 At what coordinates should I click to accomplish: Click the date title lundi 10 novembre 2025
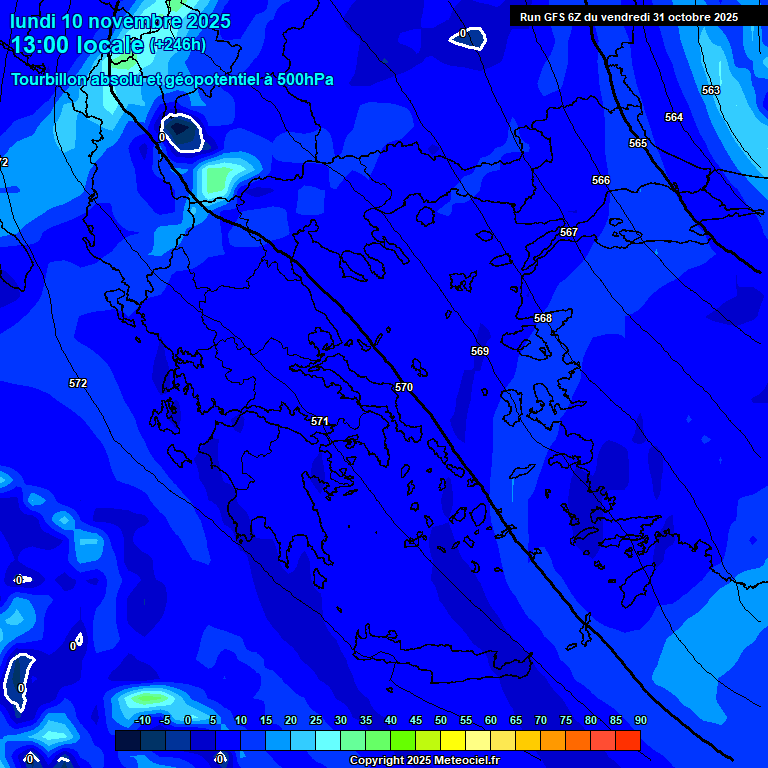[x=121, y=21]
